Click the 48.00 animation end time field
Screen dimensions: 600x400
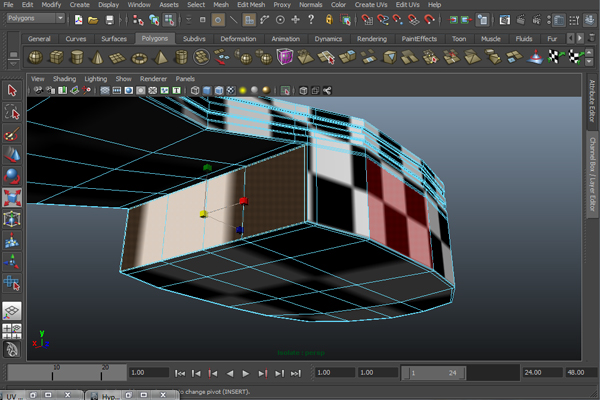point(579,372)
